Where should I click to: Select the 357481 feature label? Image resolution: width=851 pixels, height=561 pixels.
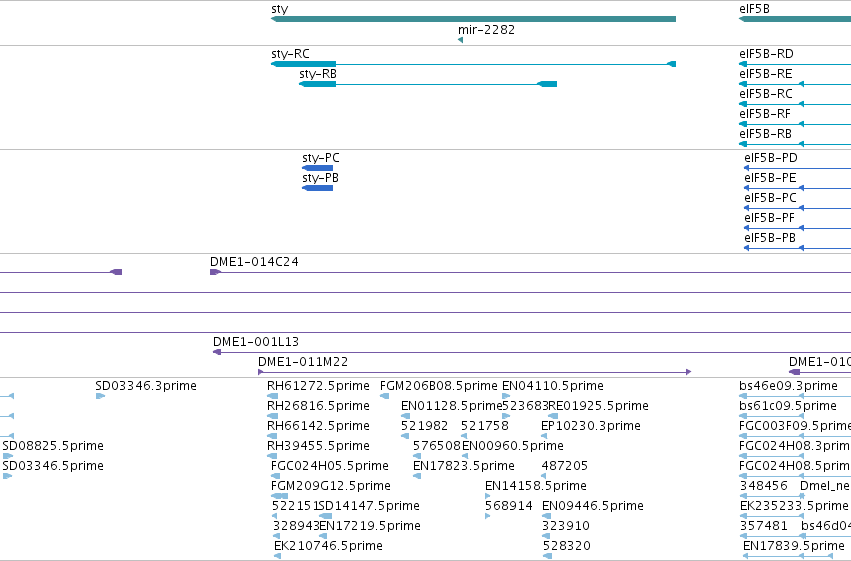pos(764,526)
